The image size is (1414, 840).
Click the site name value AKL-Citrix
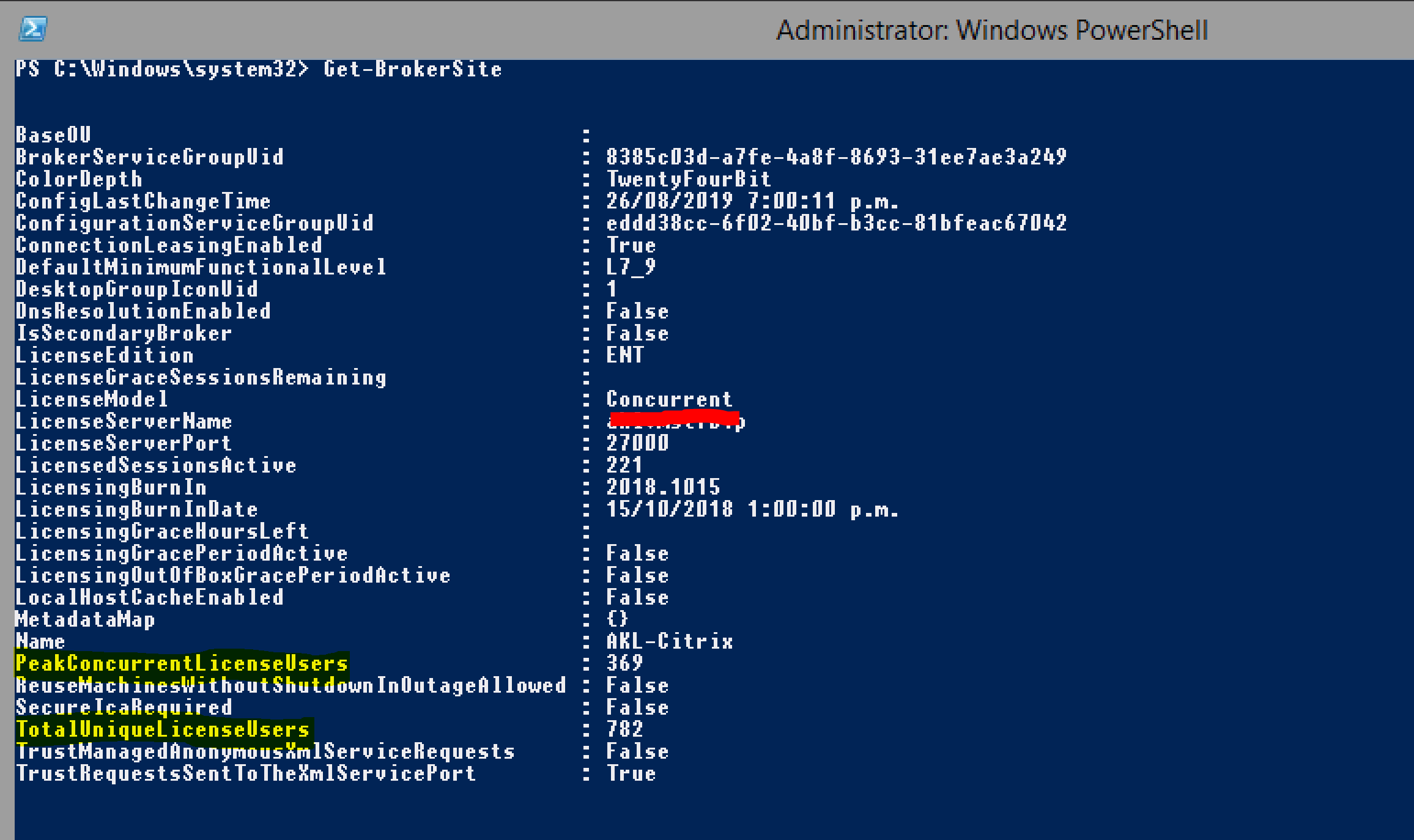pos(669,641)
